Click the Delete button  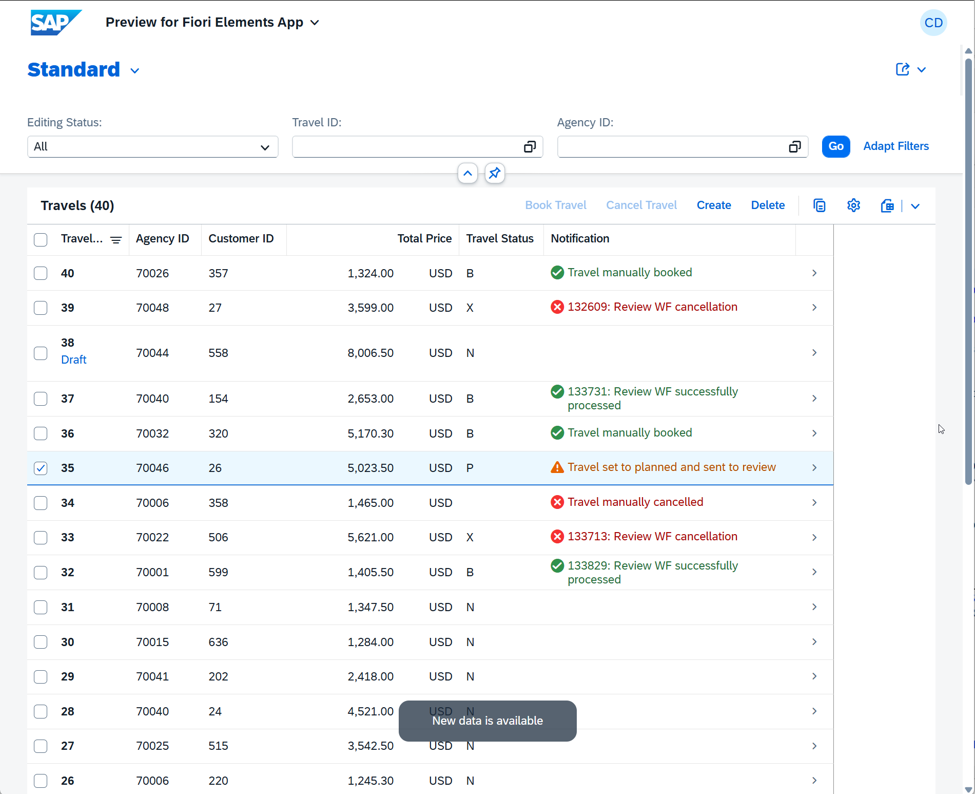[768, 205]
